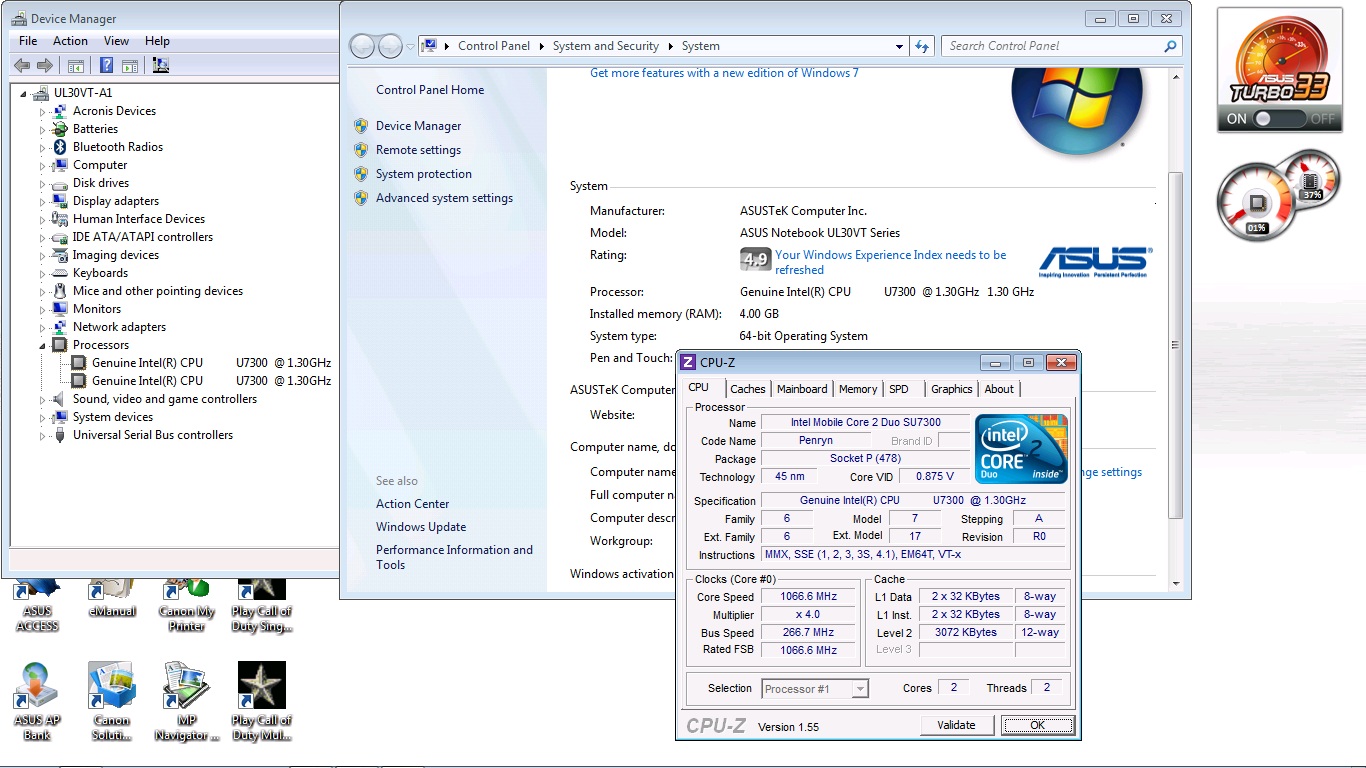Open the File menu in Device Manager
The height and width of the screenshot is (768, 1366).
click(x=28, y=41)
